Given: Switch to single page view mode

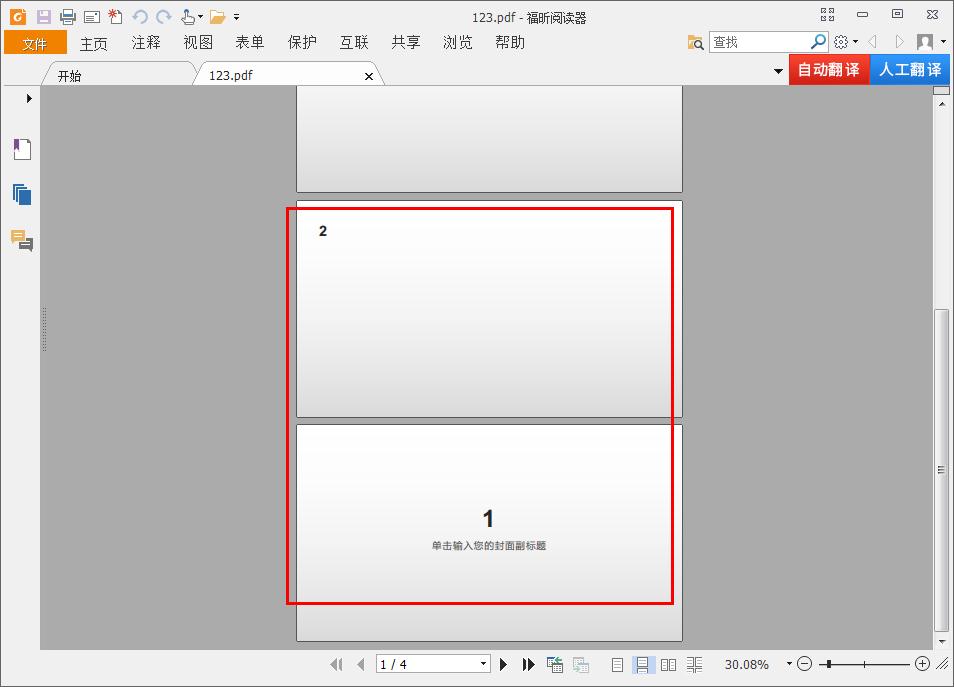Looking at the screenshot, I should tap(617, 664).
